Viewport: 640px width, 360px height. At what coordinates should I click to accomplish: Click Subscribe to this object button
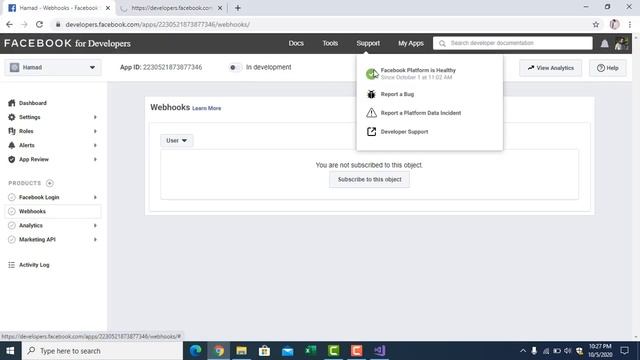[369, 179]
